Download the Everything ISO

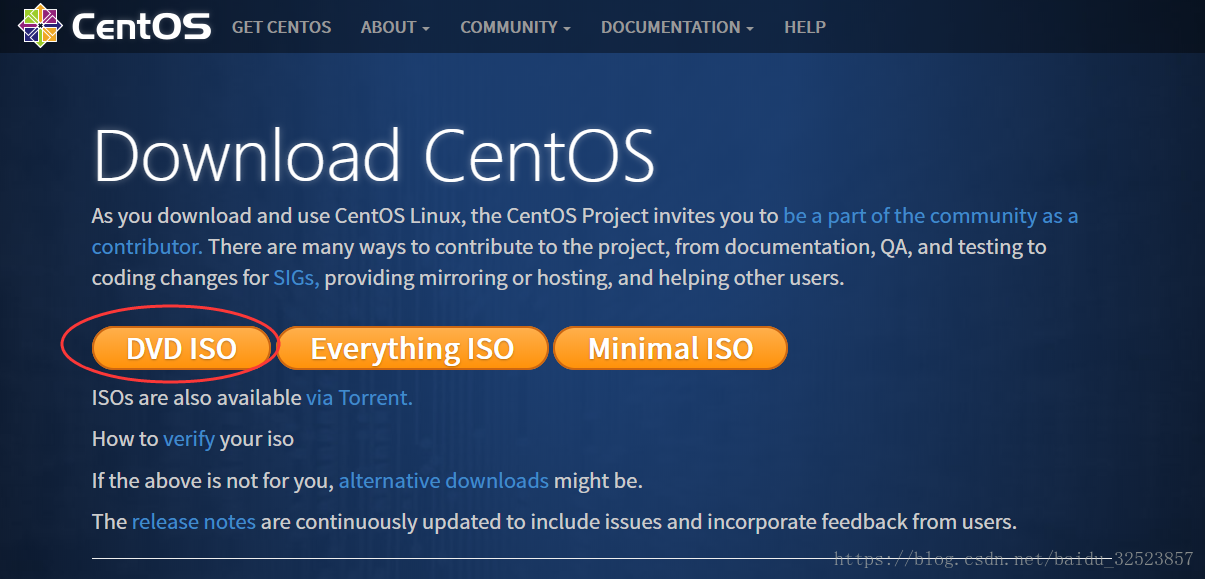click(x=412, y=348)
